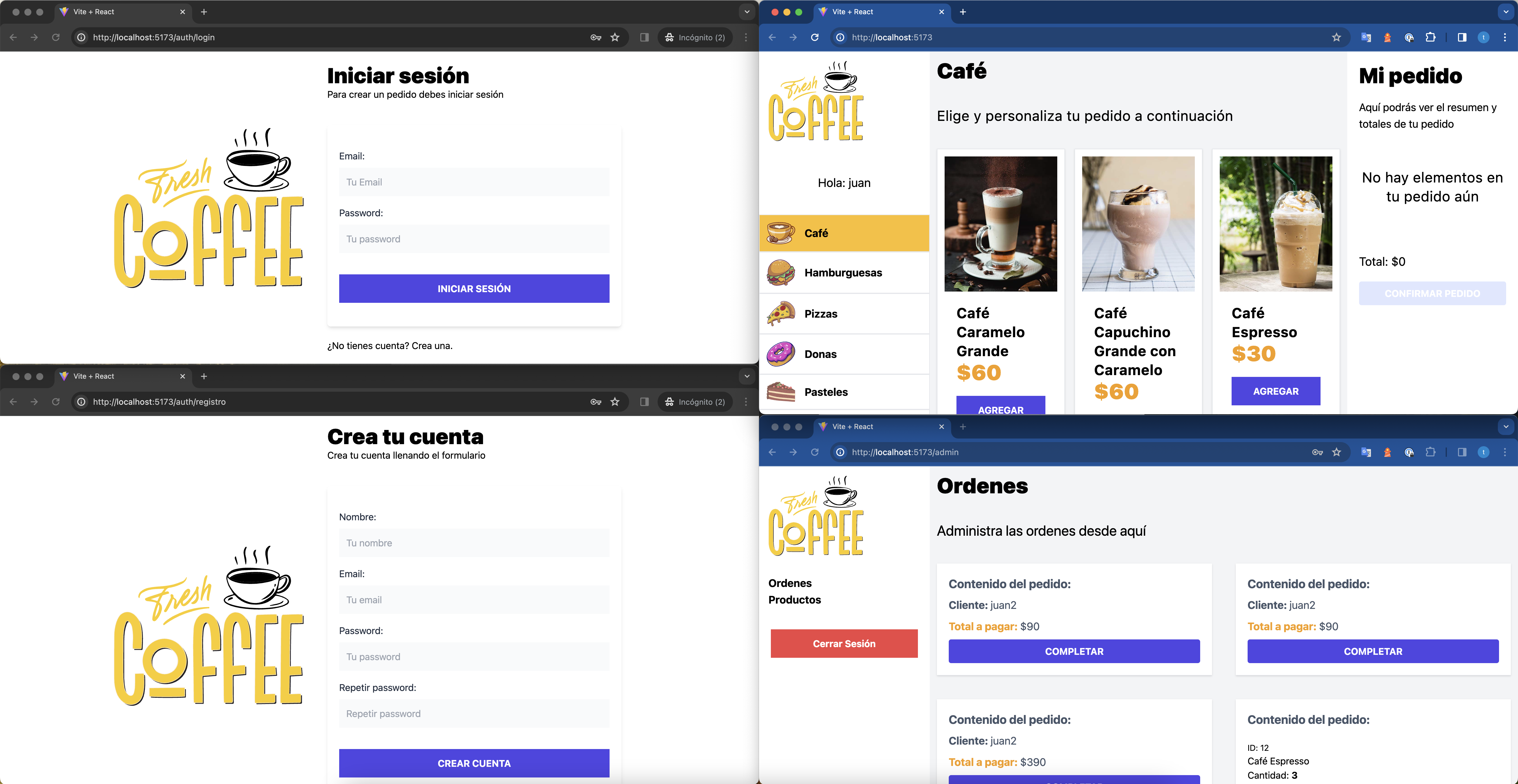
Task: Click the Café Capuchino Grande product photo
Action: click(x=1138, y=224)
